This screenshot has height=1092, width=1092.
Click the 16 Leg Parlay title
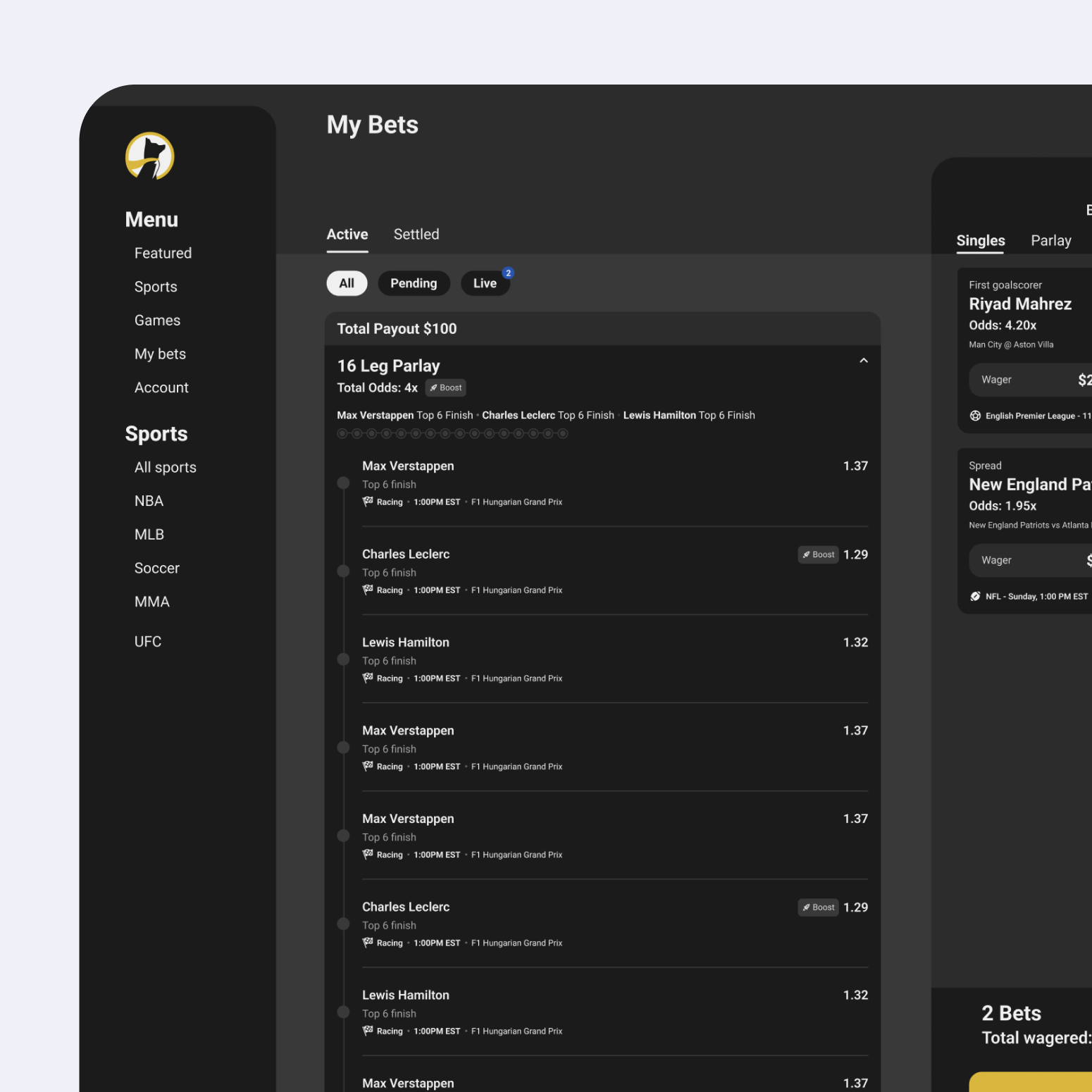pos(388,366)
